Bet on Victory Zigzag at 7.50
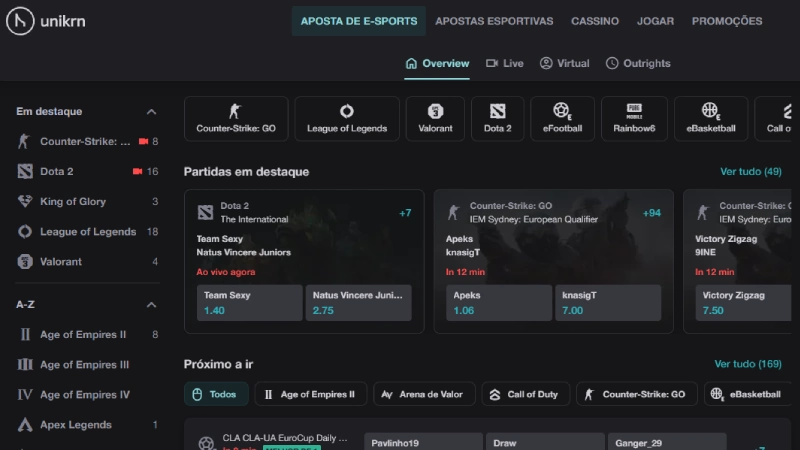The width and height of the screenshot is (800, 450). (x=743, y=303)
